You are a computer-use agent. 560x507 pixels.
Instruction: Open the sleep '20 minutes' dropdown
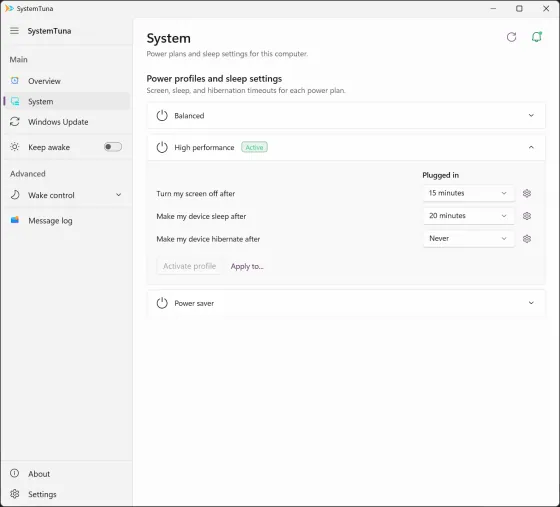point(469,216)
